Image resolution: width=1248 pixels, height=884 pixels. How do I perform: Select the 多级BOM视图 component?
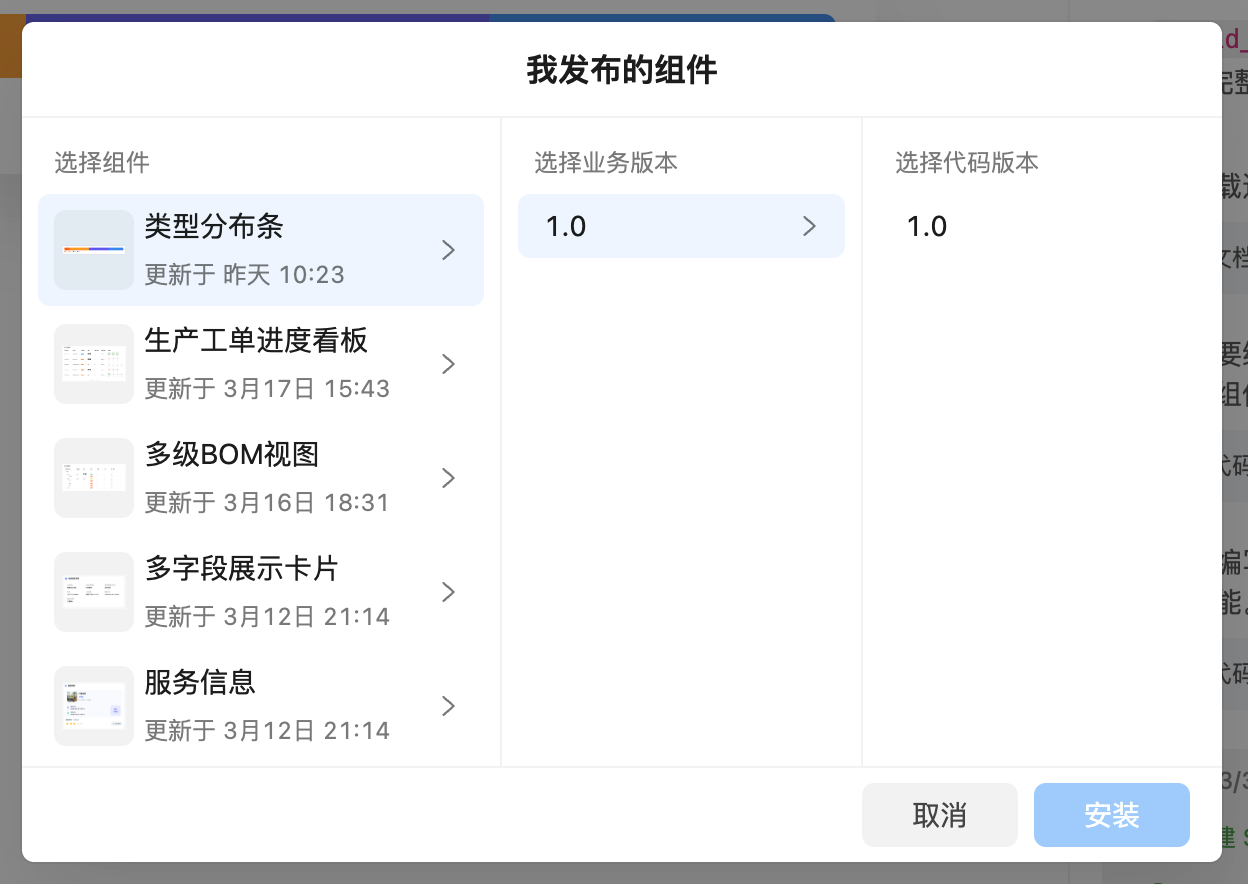pyautogui.click(x=261, y=478)
